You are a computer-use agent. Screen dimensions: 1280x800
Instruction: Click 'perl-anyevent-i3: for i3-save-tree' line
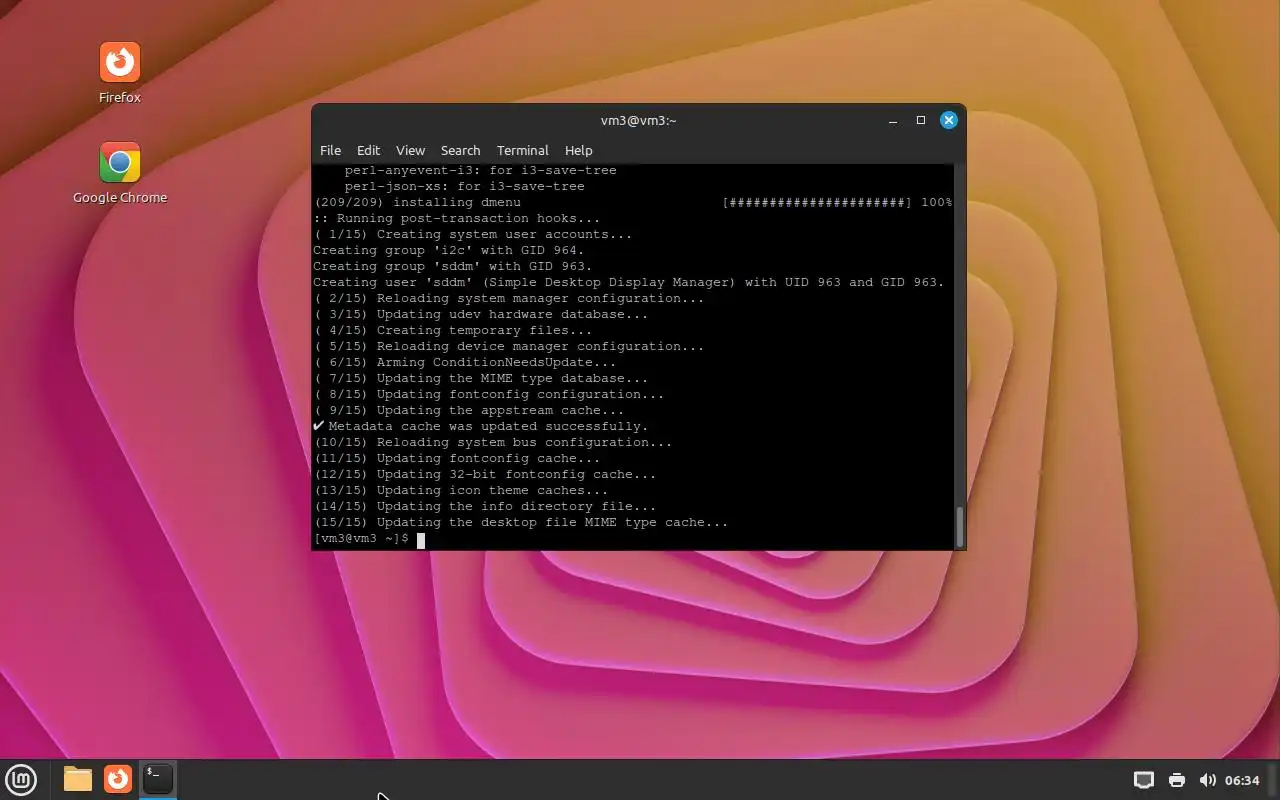pos(481,171)
